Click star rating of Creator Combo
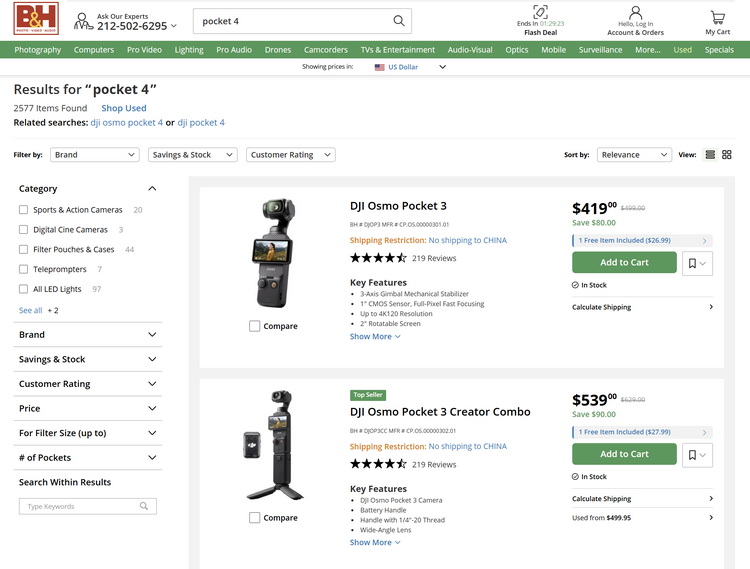 (378, 464)
